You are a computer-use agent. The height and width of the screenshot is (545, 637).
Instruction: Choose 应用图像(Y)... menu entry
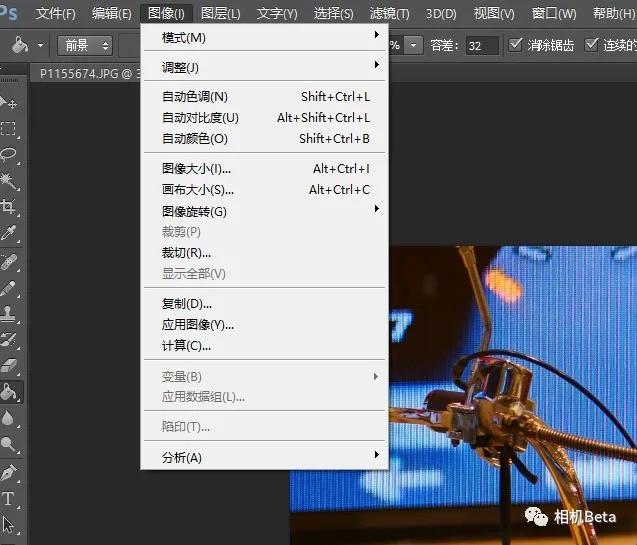(x=264, y=325)
